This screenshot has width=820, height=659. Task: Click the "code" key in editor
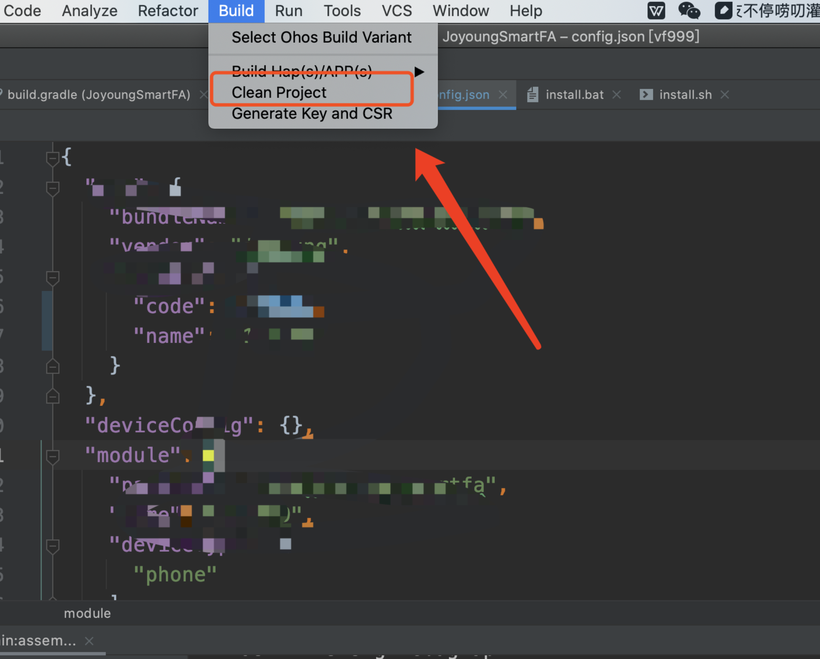coord(169,306)
